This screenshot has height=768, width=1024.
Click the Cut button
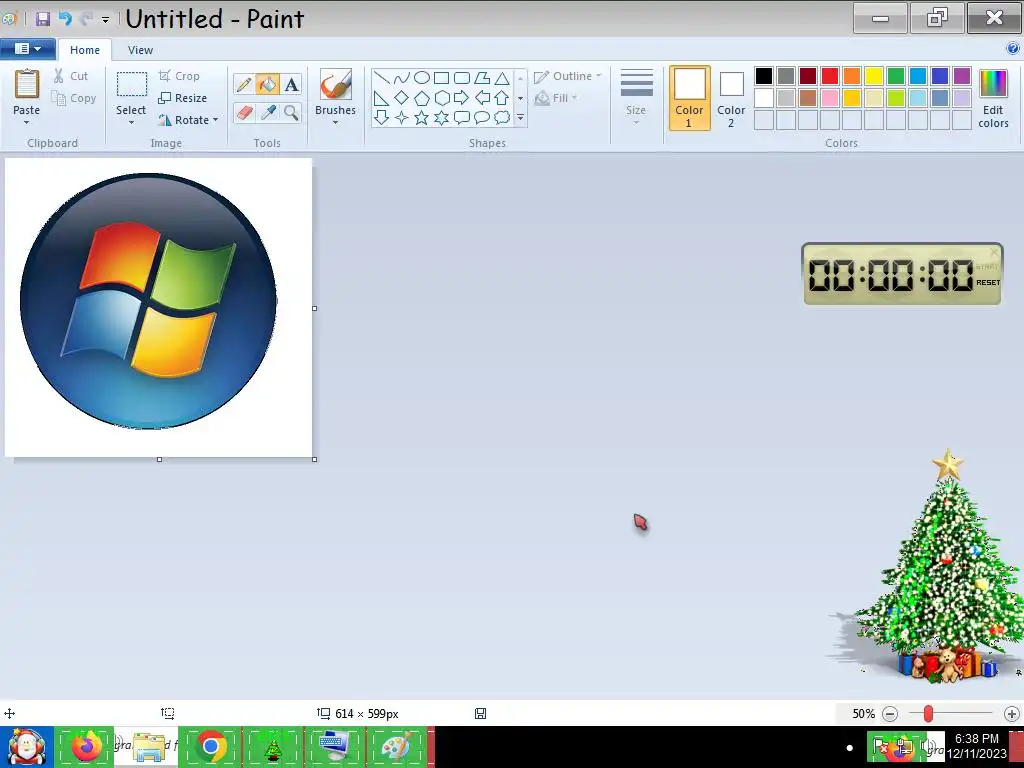pos(71,76)
